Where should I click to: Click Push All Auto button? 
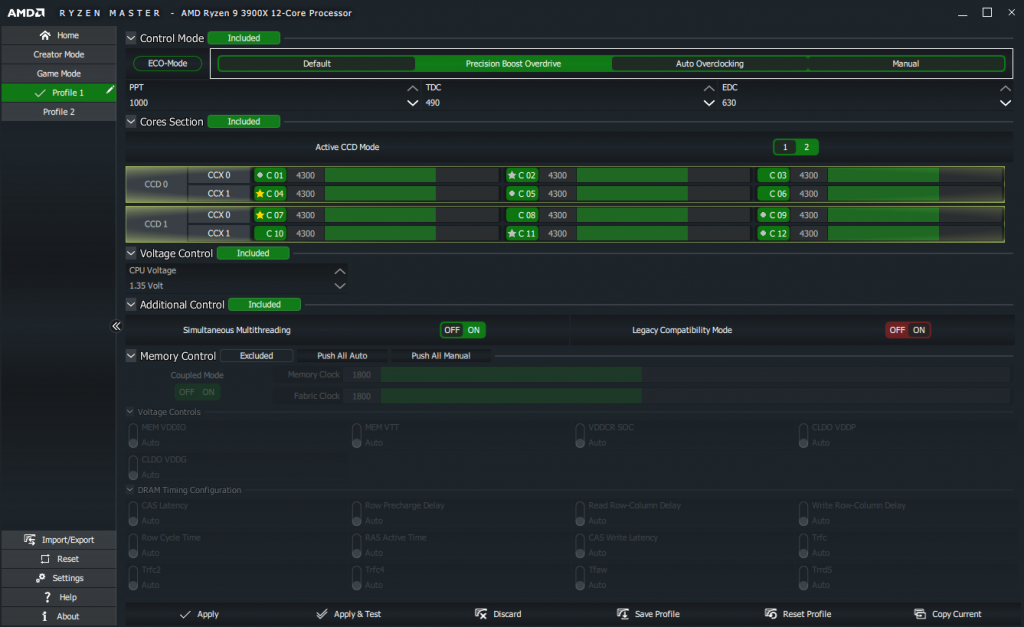pos(342,356)
